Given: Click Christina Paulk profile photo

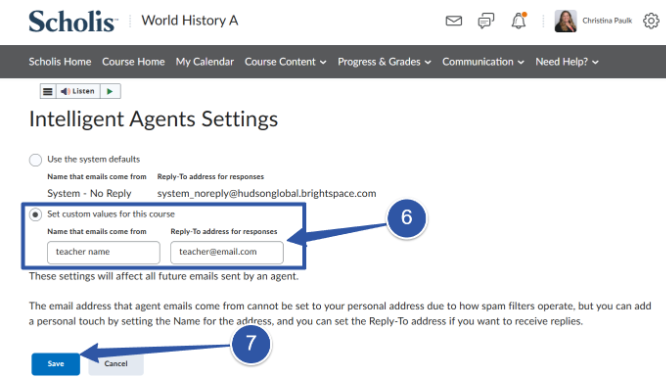Looking at the screenshot, I should tap(565, 21).
